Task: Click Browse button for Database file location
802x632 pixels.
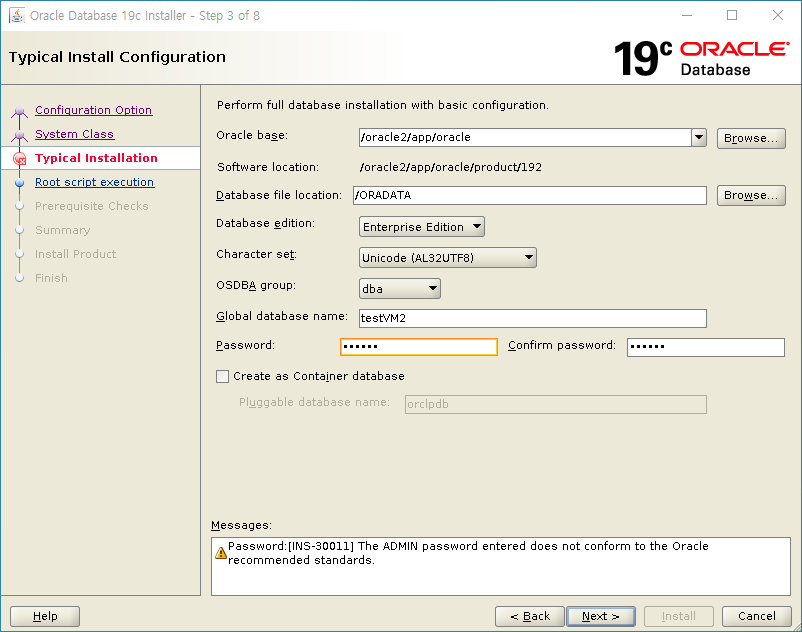Action: click(751, 195)
